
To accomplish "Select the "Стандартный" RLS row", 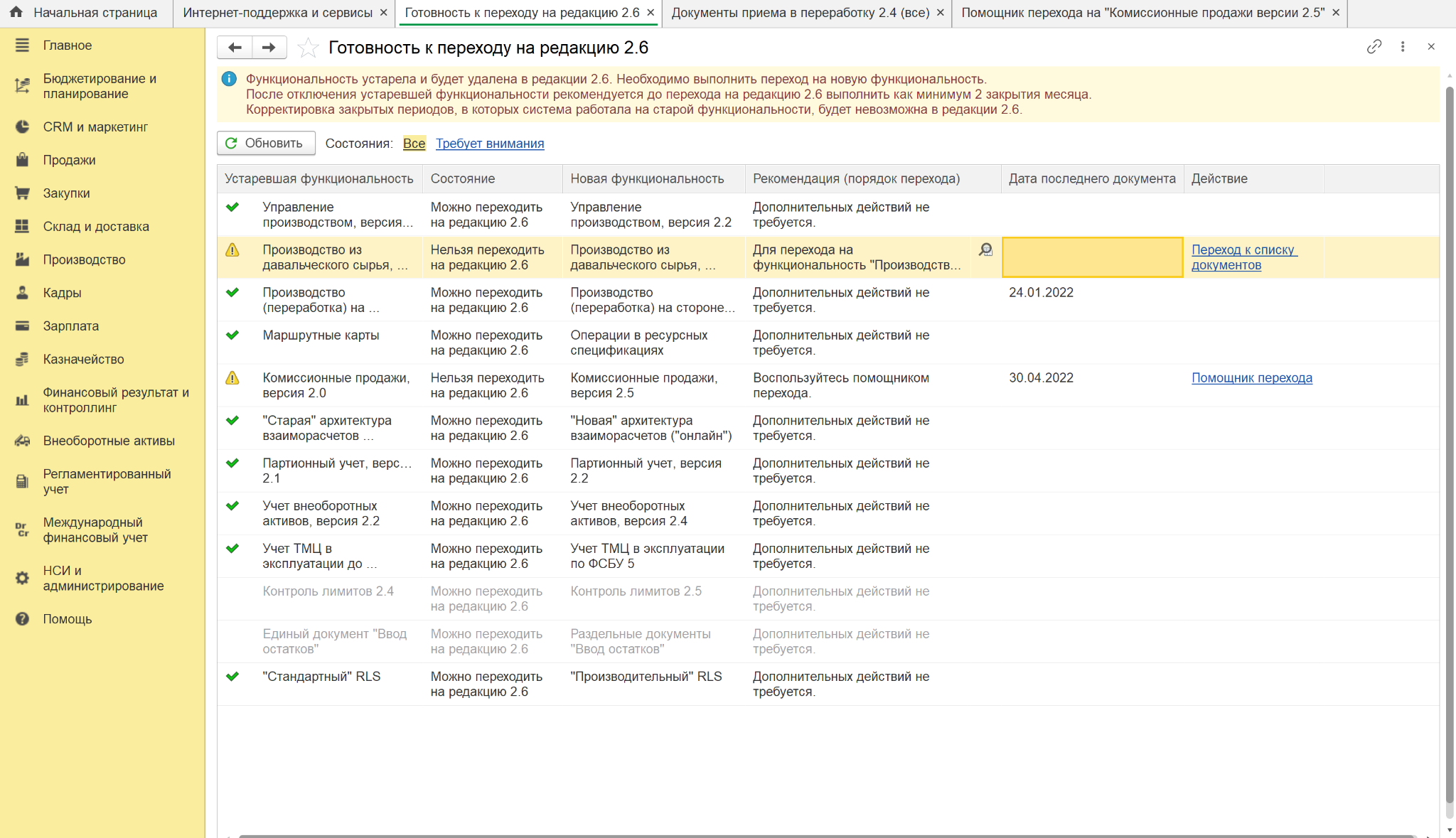I will [x=828, y=684].
